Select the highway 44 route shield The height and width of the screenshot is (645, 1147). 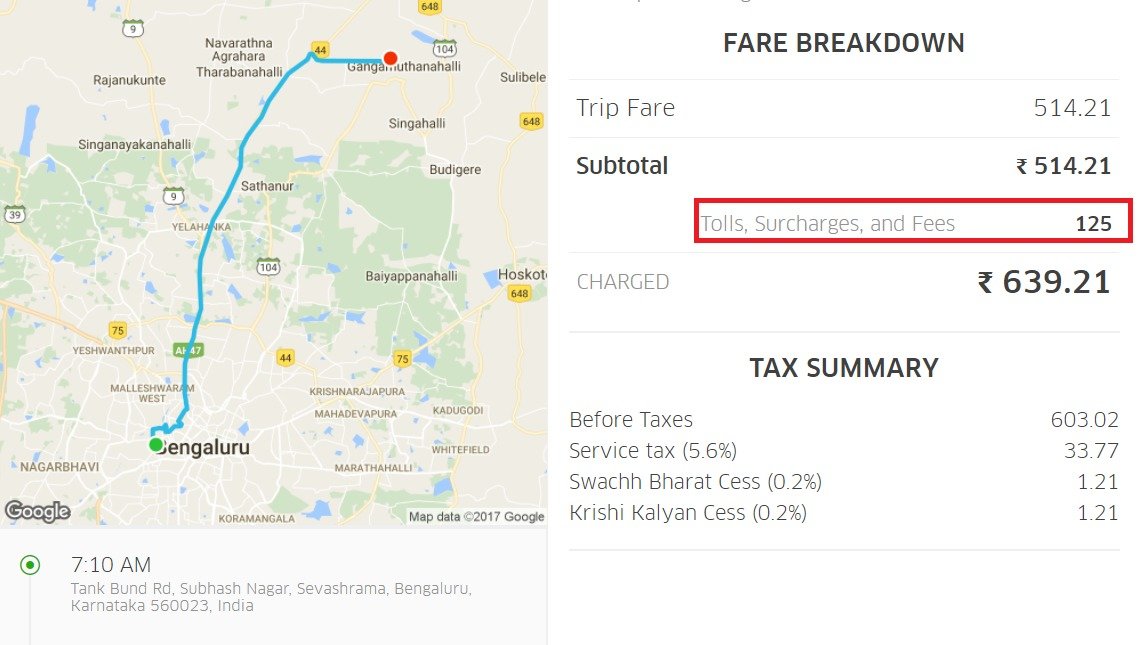click(321, 48)
